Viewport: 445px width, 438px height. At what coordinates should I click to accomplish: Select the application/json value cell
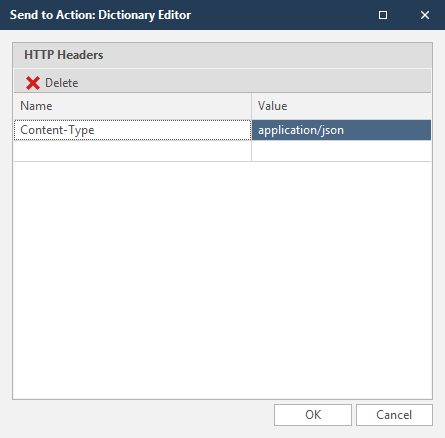tap(341, 130)
